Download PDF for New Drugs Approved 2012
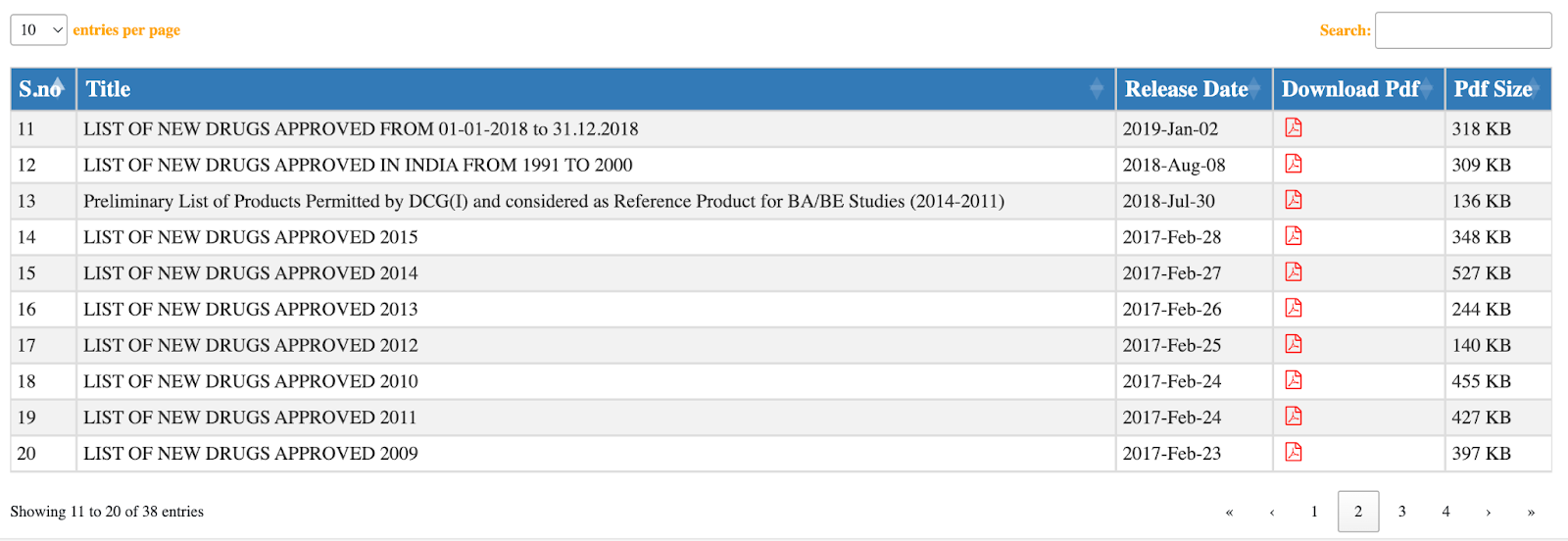The height and width of the screenshot is (541, 1568). [x=1294, y=344]
